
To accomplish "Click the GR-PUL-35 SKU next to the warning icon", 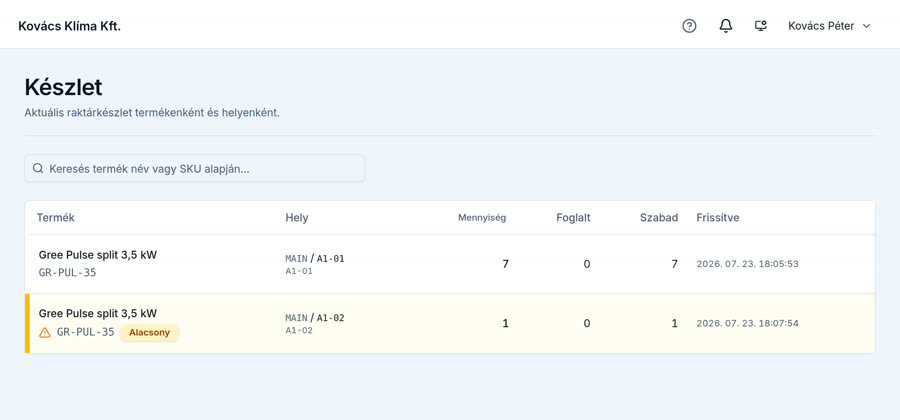I will pos(86,332).
